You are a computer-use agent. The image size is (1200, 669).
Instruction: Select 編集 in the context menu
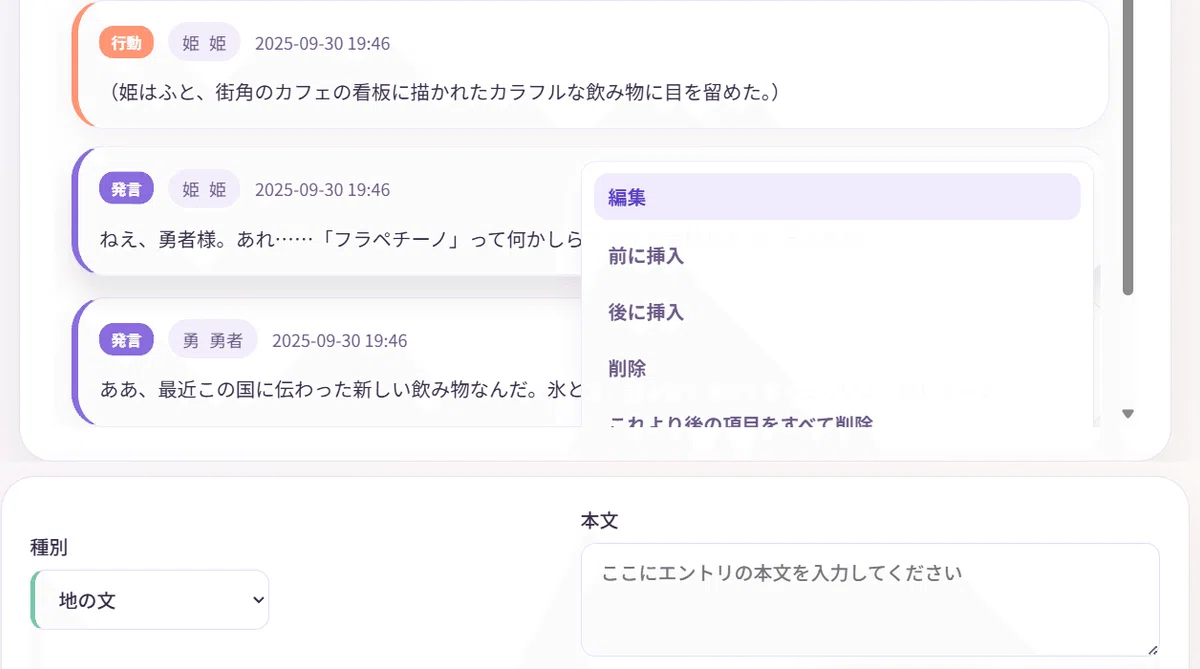coord(837,197)
